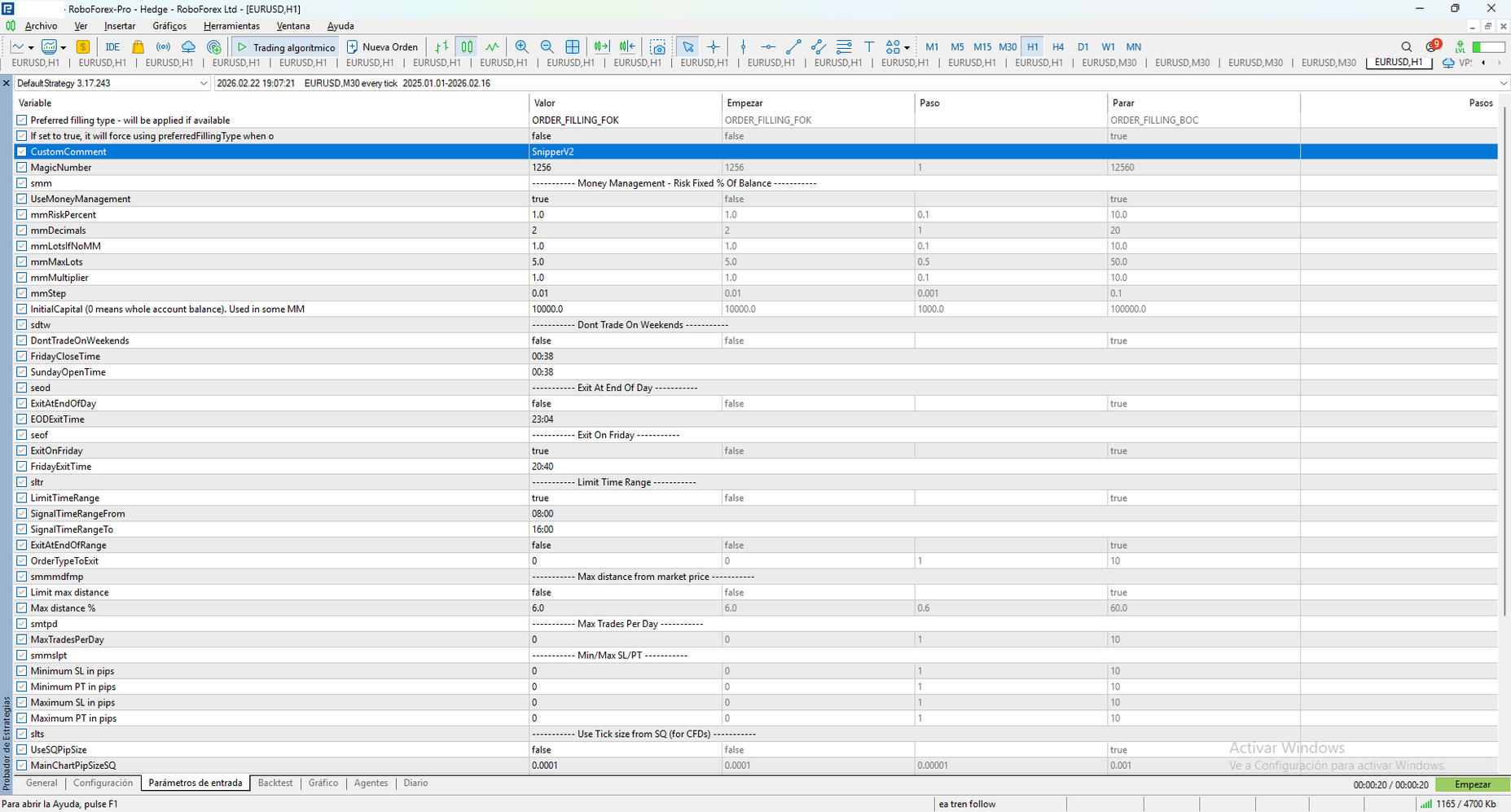Toggle the mmRiskPercent optimization checkbox
Viewport: 1511px width, 812px height.
pyautogui.click(x=22, y=215)
